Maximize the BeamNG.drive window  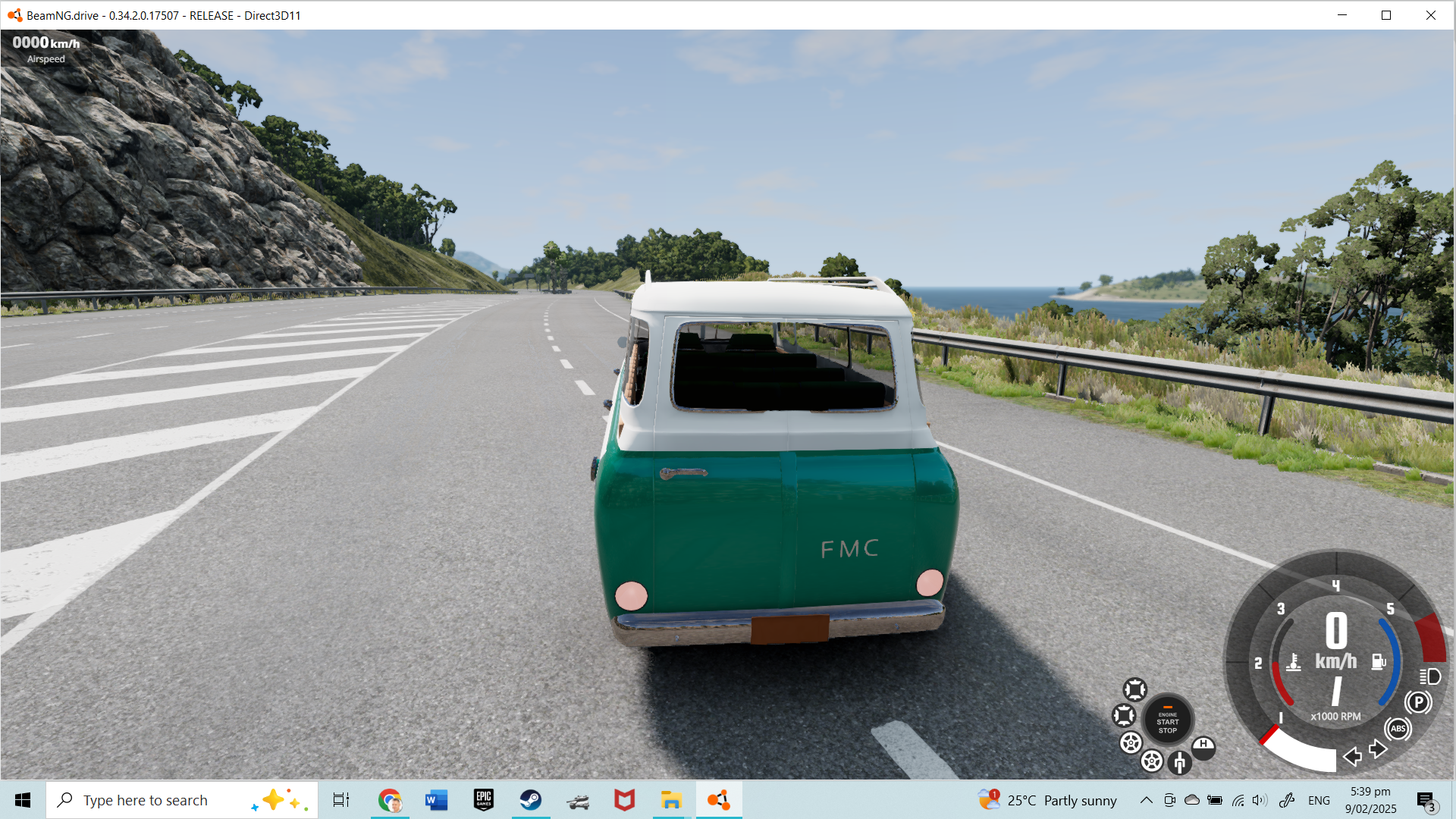pos(1386,15)
